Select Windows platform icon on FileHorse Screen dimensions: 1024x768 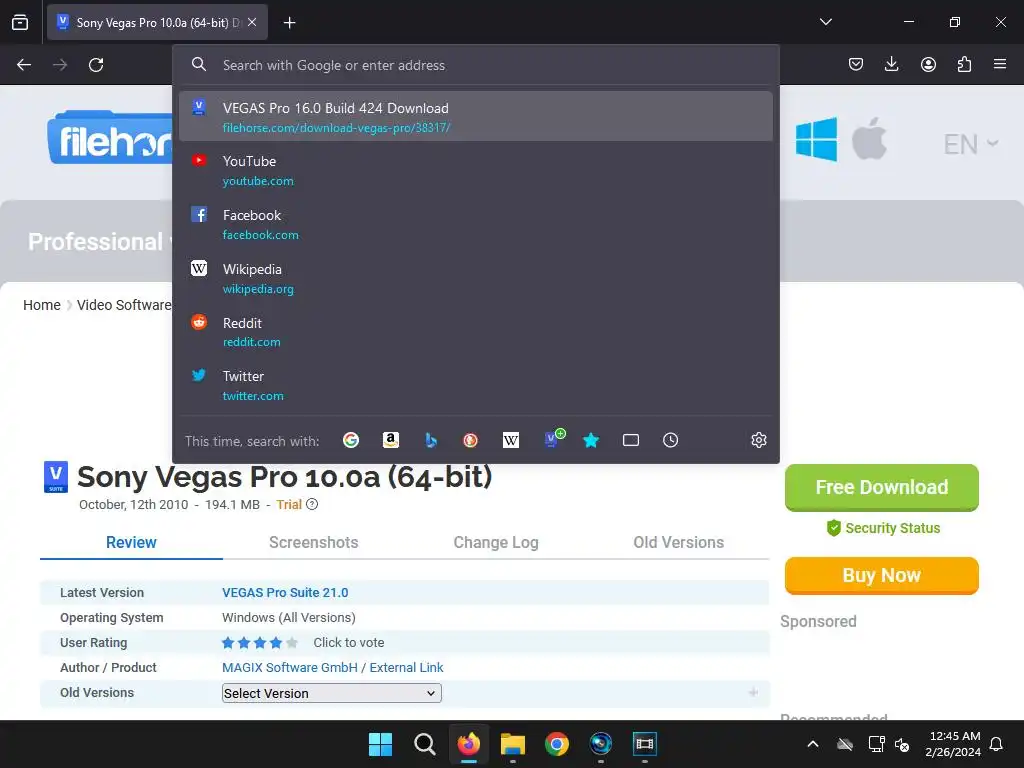(x=816, y=139)
